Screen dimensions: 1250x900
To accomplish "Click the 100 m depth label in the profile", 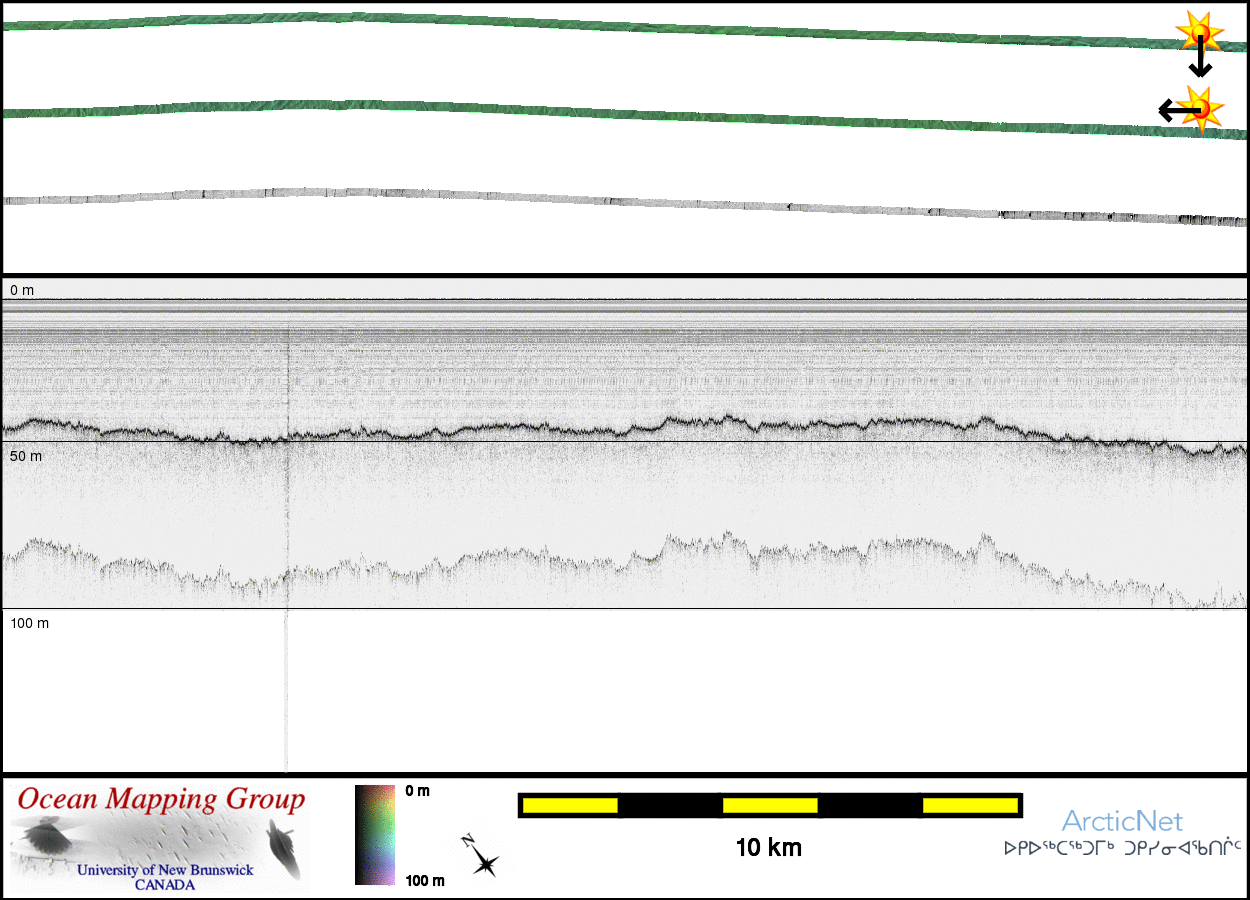I will click(30, 623).
